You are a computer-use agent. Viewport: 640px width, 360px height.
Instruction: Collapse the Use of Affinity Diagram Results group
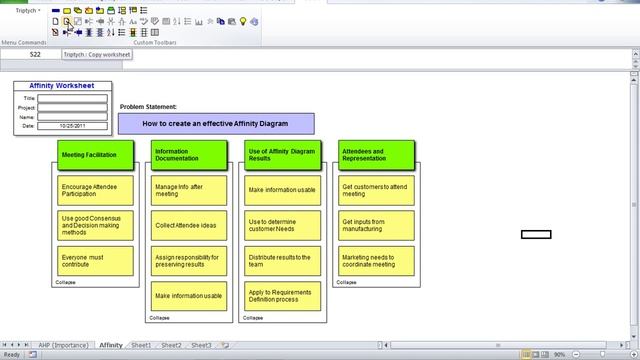pos(253,318)
